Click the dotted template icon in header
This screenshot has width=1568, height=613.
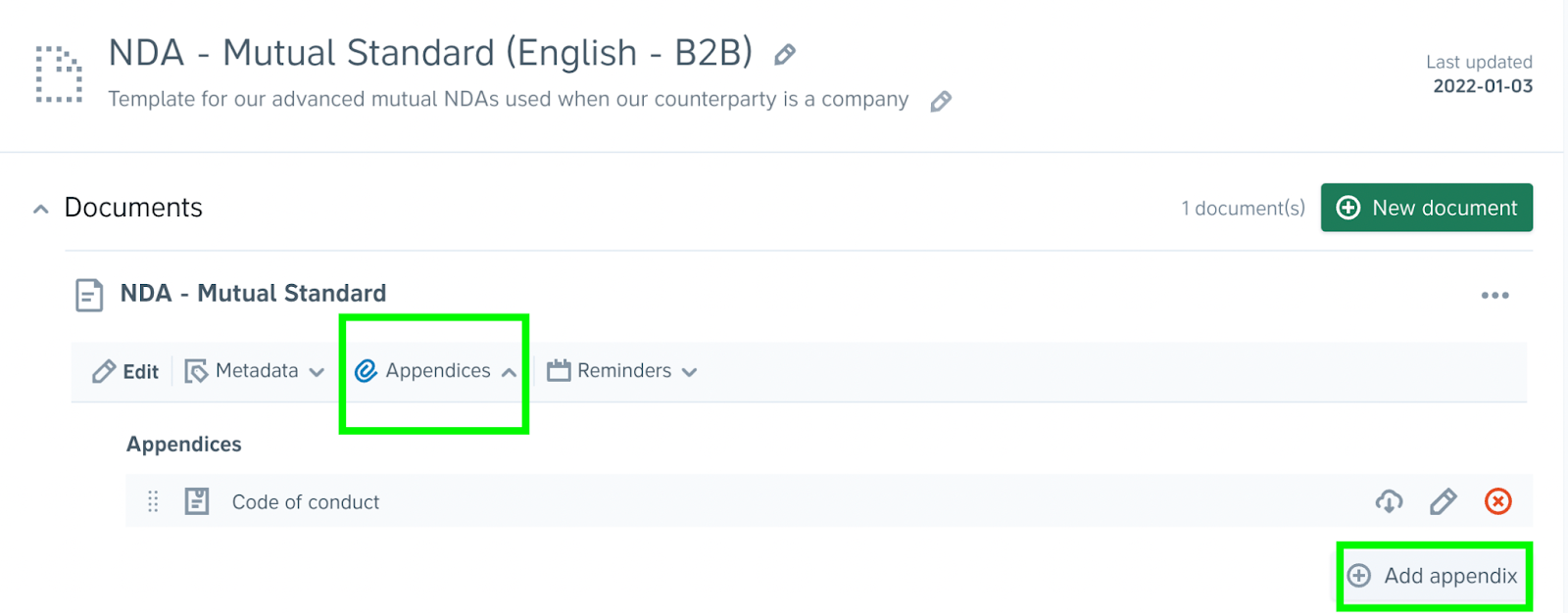[x=59, y=74]
